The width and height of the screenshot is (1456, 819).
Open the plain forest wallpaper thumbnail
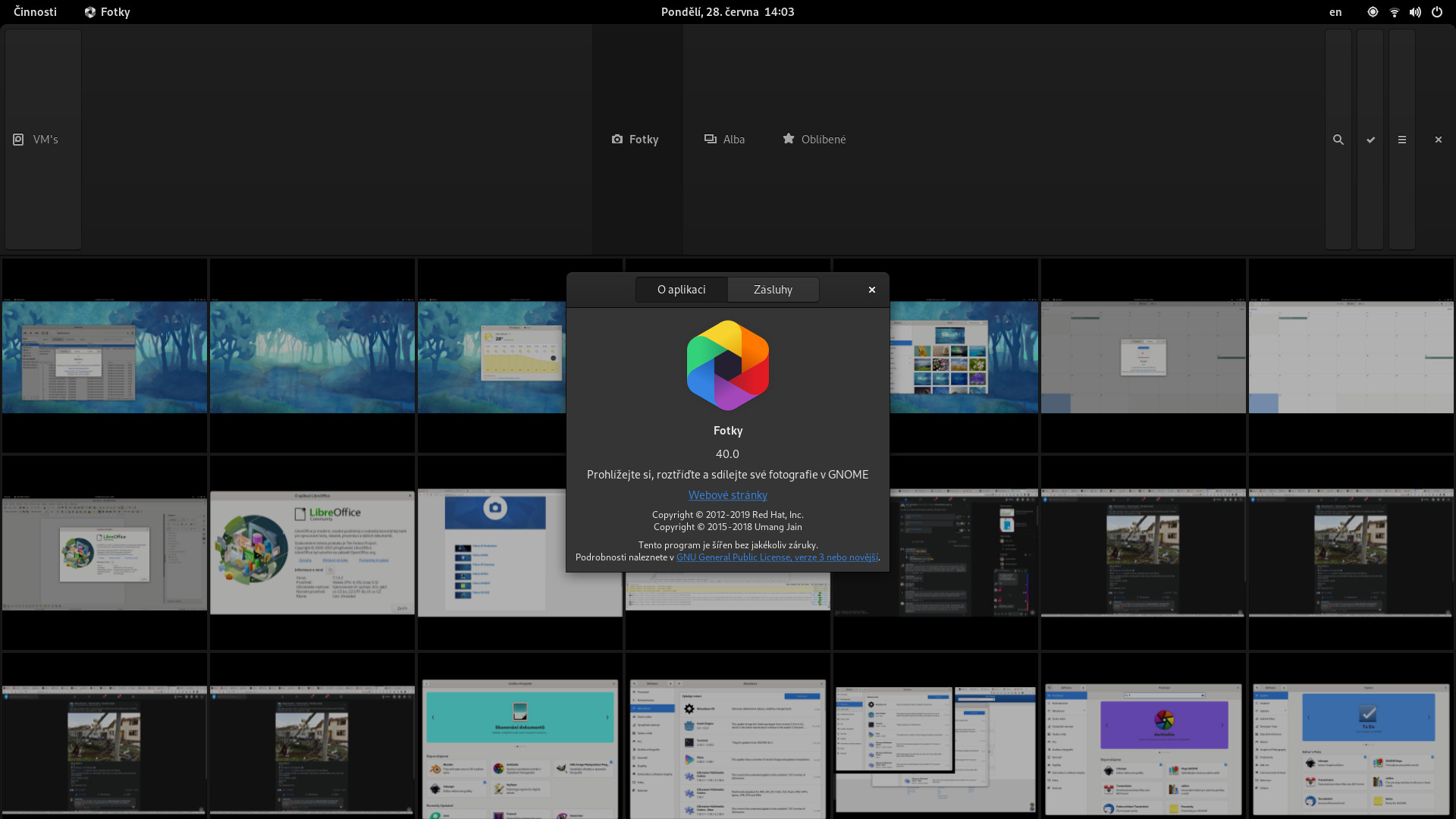tap(312, 356)
